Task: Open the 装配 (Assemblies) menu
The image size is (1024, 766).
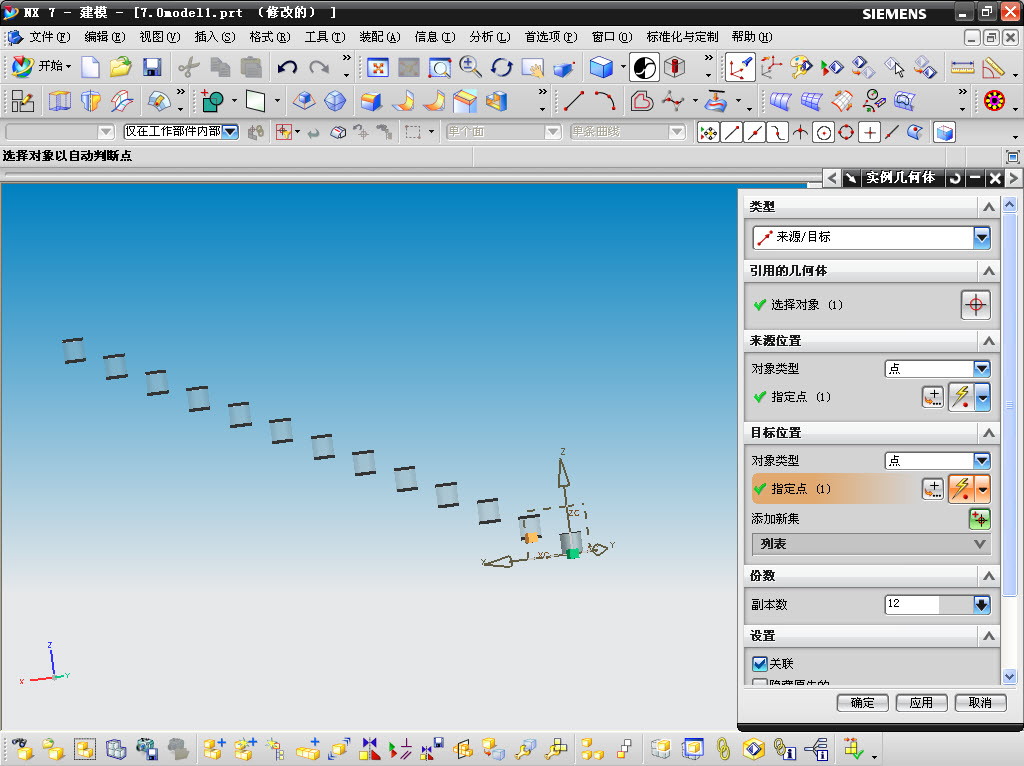Action: coord(379,37)
